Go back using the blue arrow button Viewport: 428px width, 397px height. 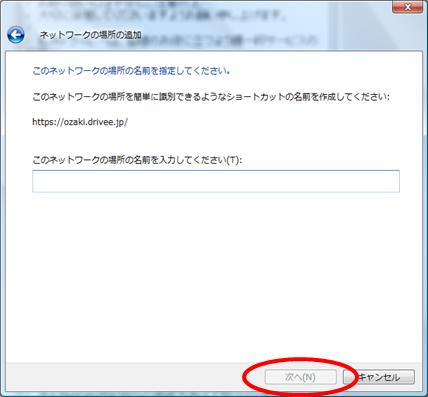click(x=16, y=35)
